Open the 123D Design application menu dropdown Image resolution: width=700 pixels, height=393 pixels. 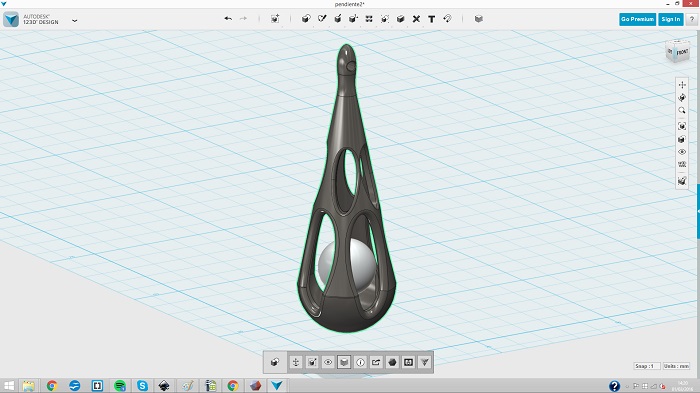click(75, 21)
